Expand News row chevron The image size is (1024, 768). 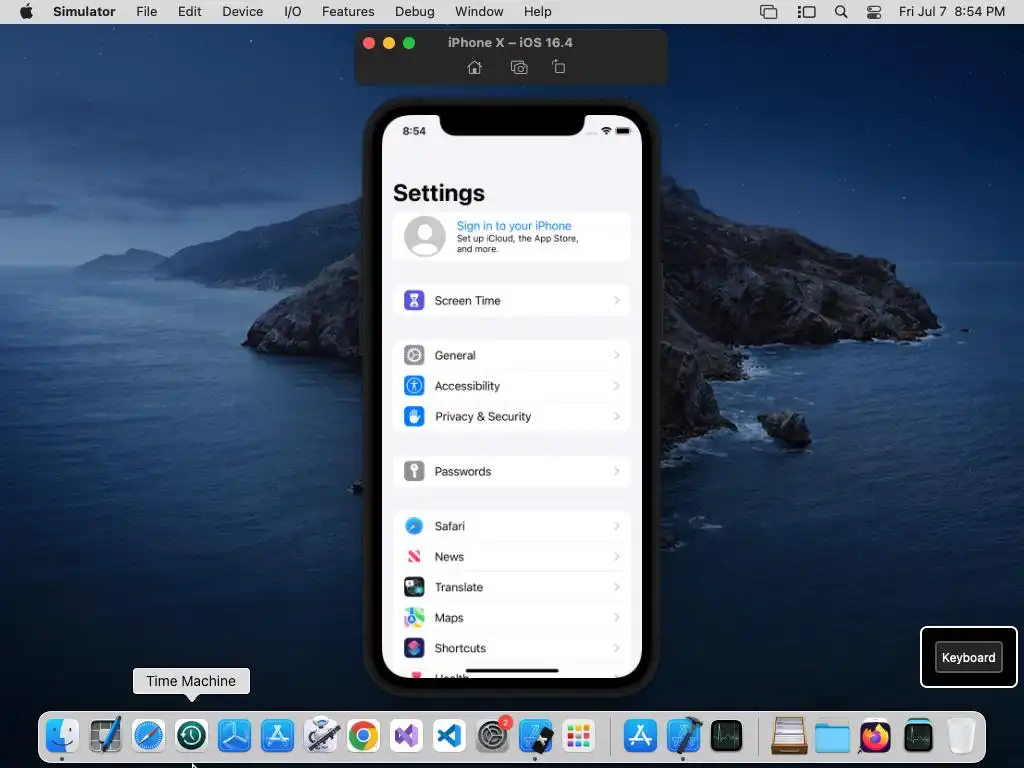tap(616, 556)
